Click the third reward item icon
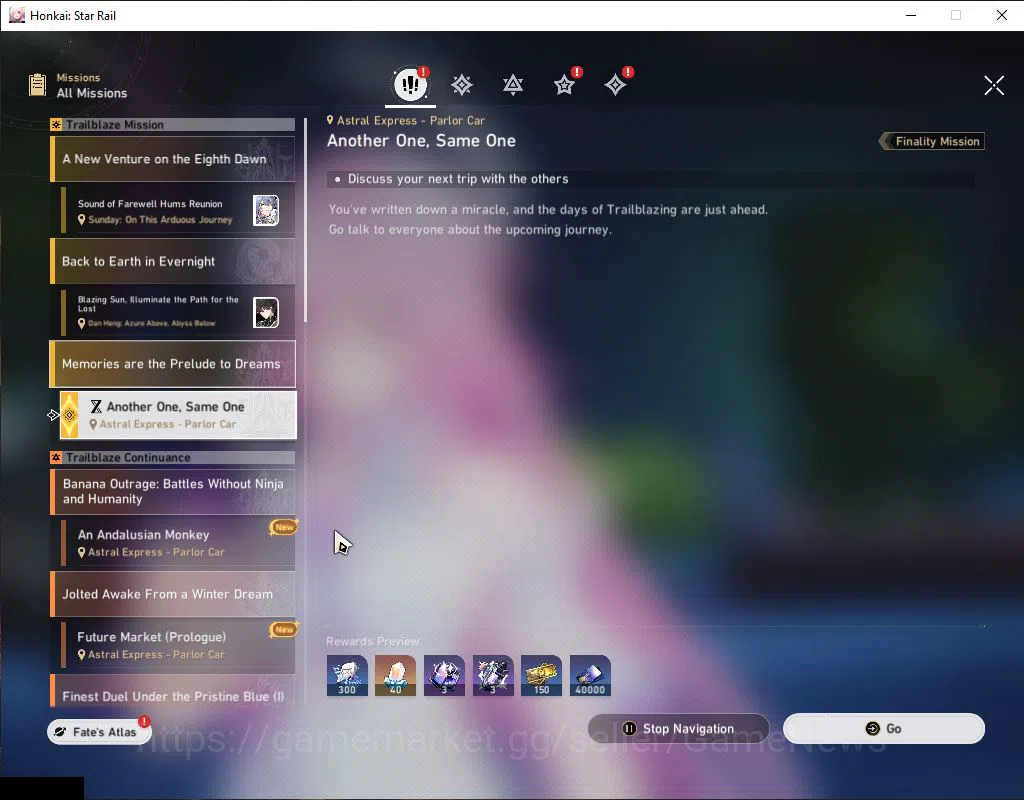This screenshot has width=1024, height=800. [444, 675]
